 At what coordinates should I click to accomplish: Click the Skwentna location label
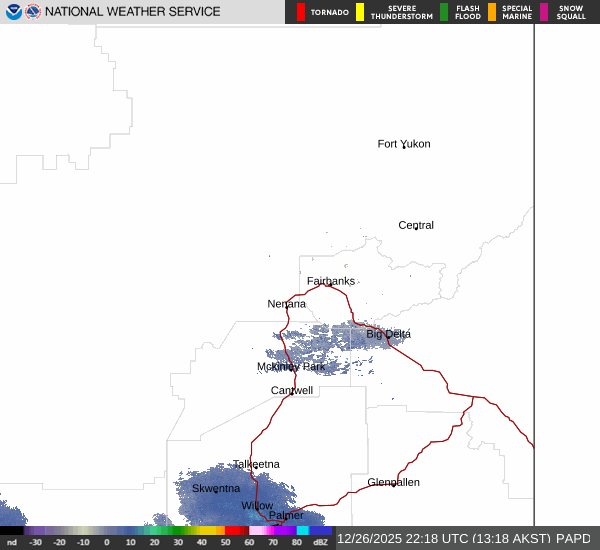pos(216,488)
